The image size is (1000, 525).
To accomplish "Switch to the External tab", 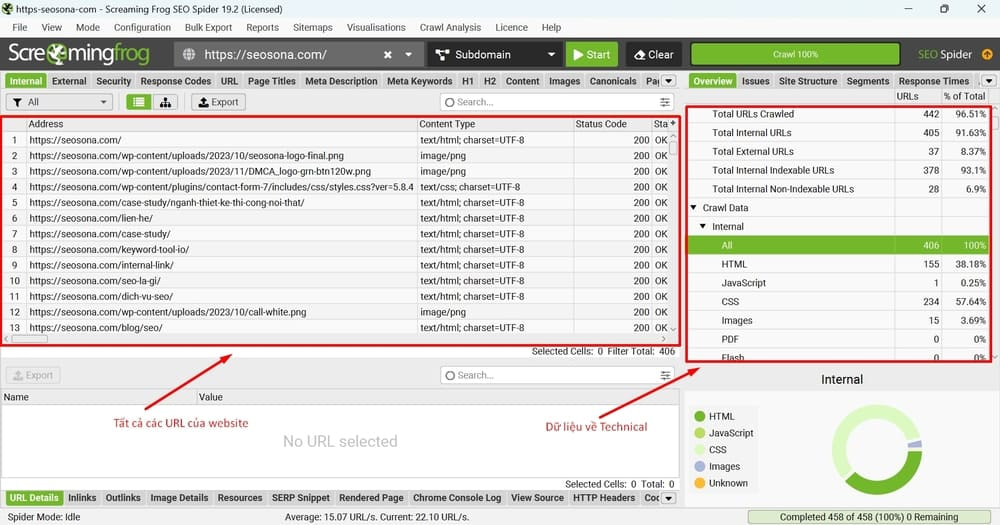I will click(x=69, y=81).
